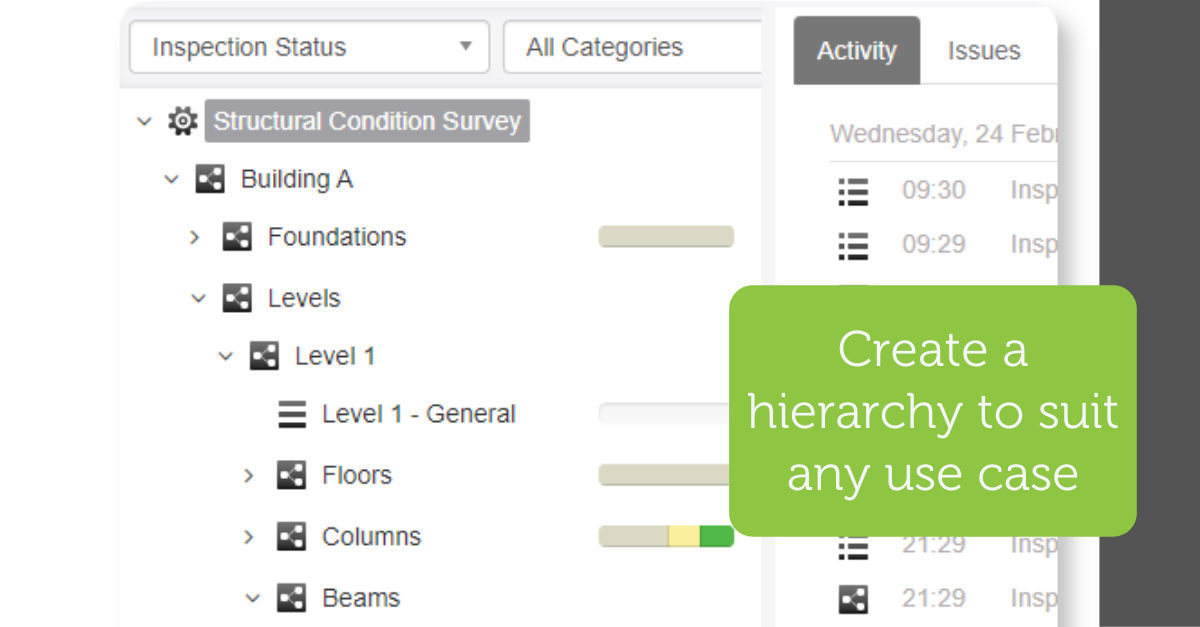
Task: Click the Beams node icon
Action: click(x=291, y=598)
